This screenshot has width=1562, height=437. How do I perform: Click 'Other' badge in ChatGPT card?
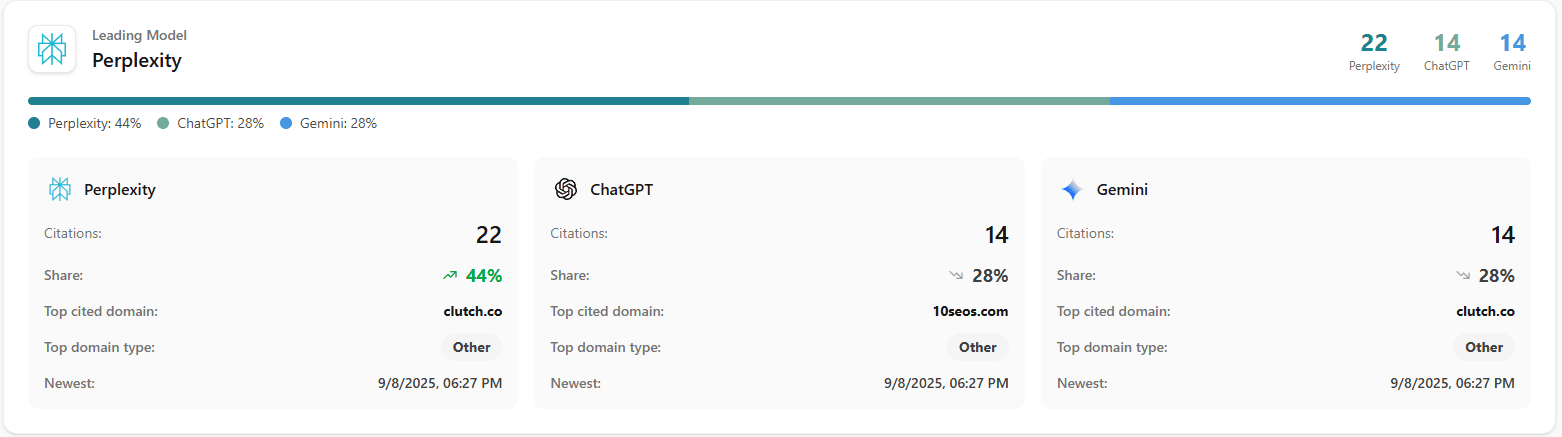click(978, 347)
